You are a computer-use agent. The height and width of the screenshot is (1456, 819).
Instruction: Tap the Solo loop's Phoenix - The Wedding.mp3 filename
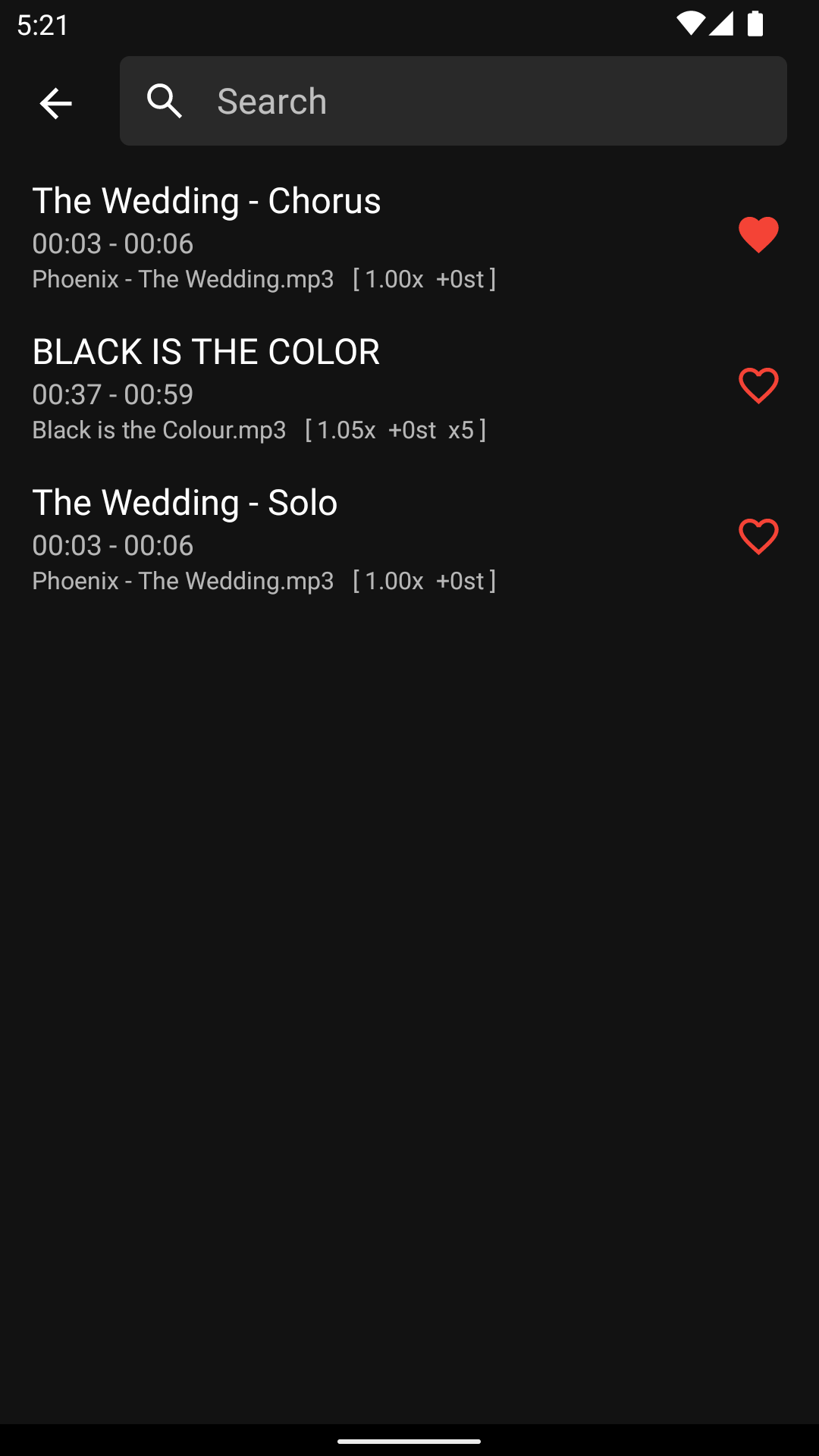[x=183, y=581]
